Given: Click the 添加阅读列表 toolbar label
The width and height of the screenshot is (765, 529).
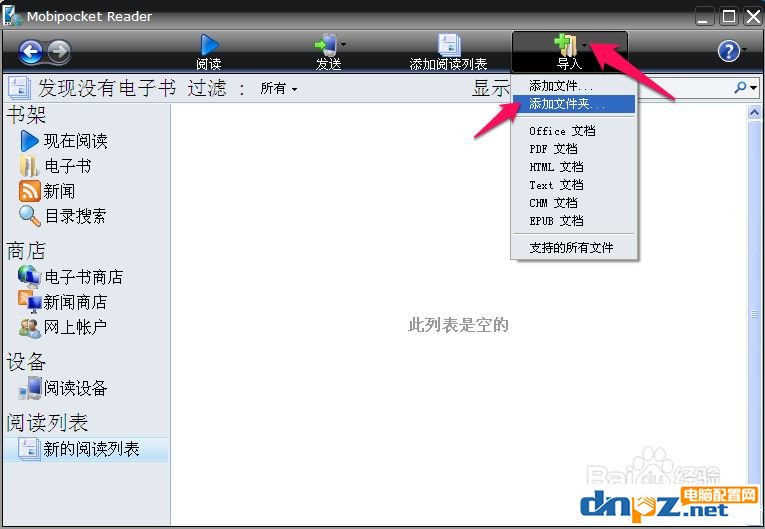Looking at the screenshot, I should (x=448, y=64).
